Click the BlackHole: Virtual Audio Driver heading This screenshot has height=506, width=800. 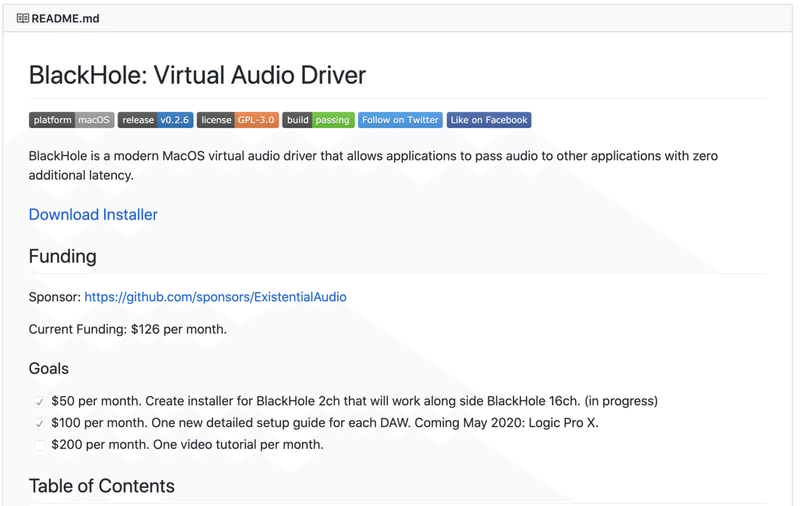click(197, 75)
